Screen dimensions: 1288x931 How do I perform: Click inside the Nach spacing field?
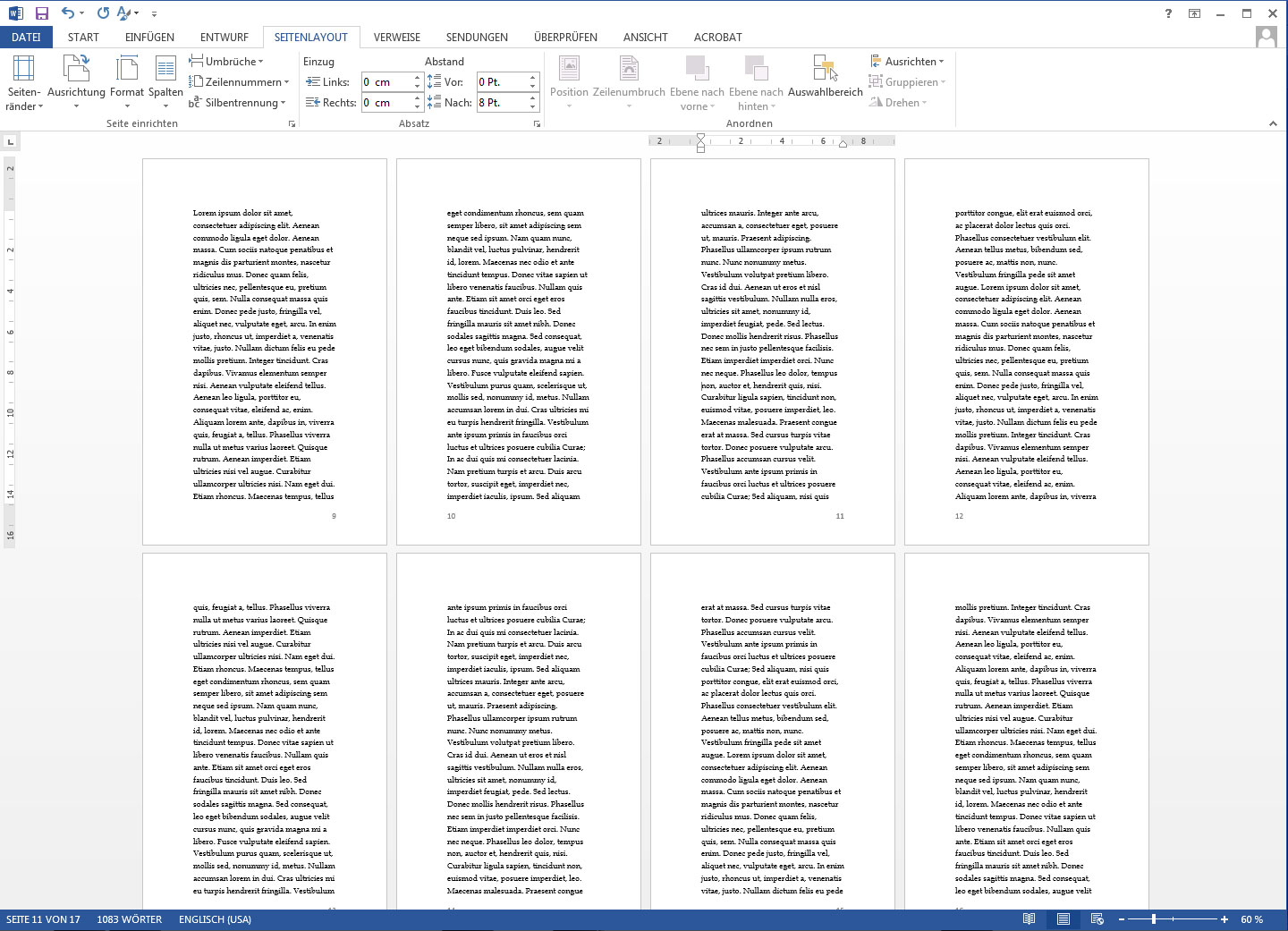click(501, 102)
